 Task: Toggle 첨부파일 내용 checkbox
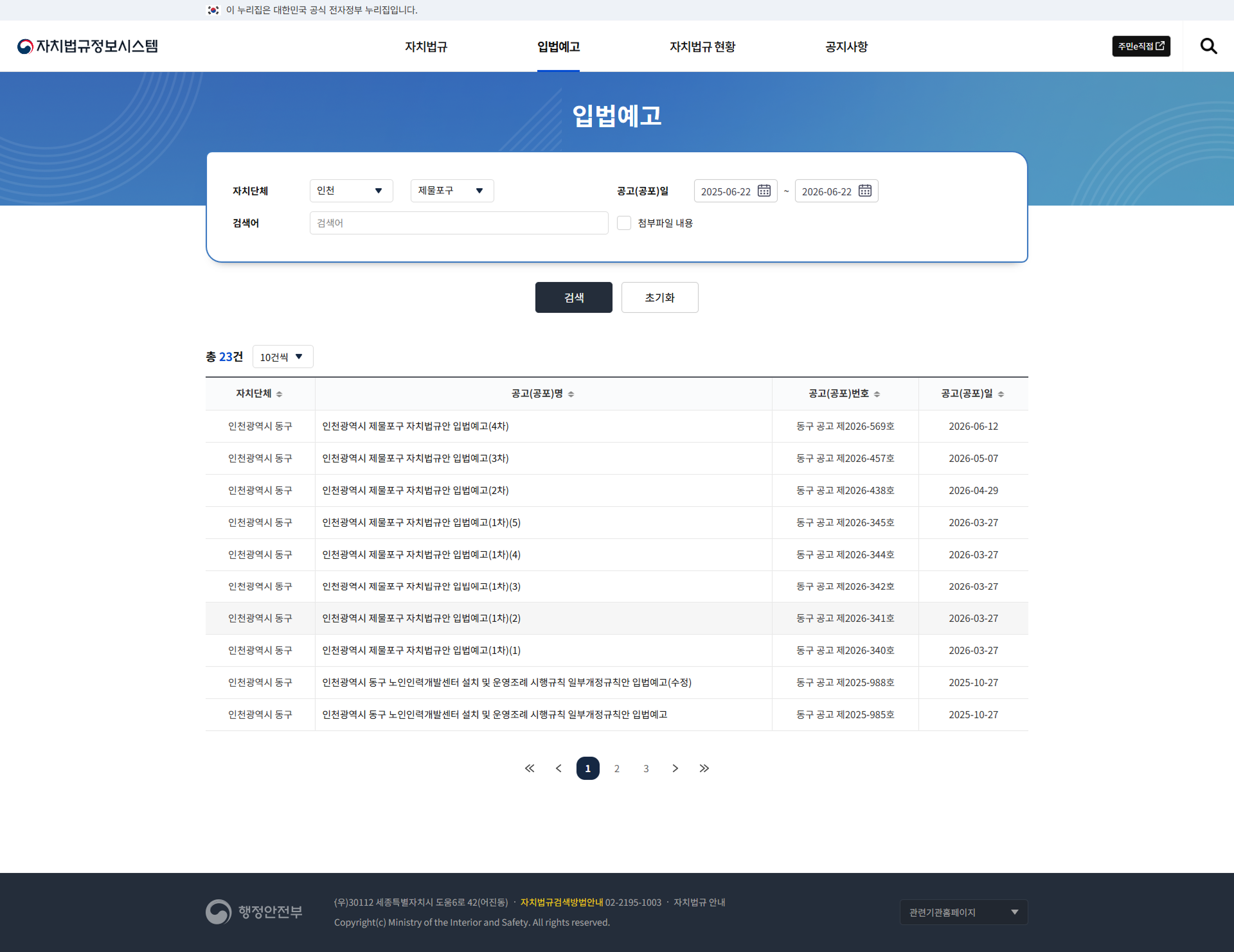click(624, 223)
